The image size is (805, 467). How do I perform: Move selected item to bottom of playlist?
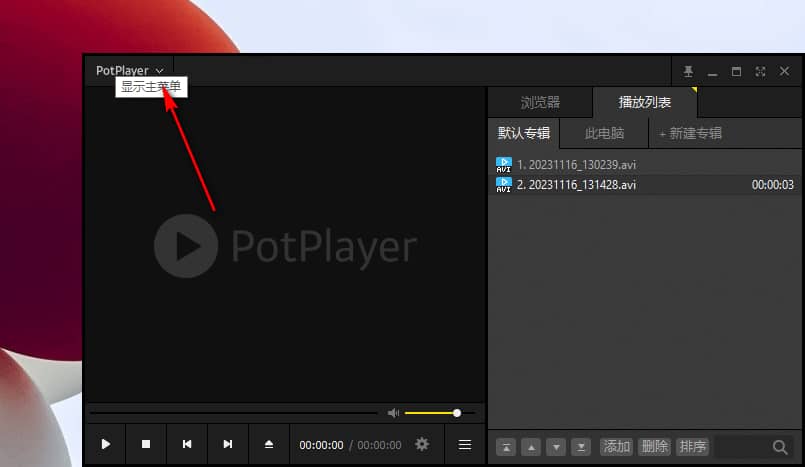pyautogui.click(x=581, y=447)
